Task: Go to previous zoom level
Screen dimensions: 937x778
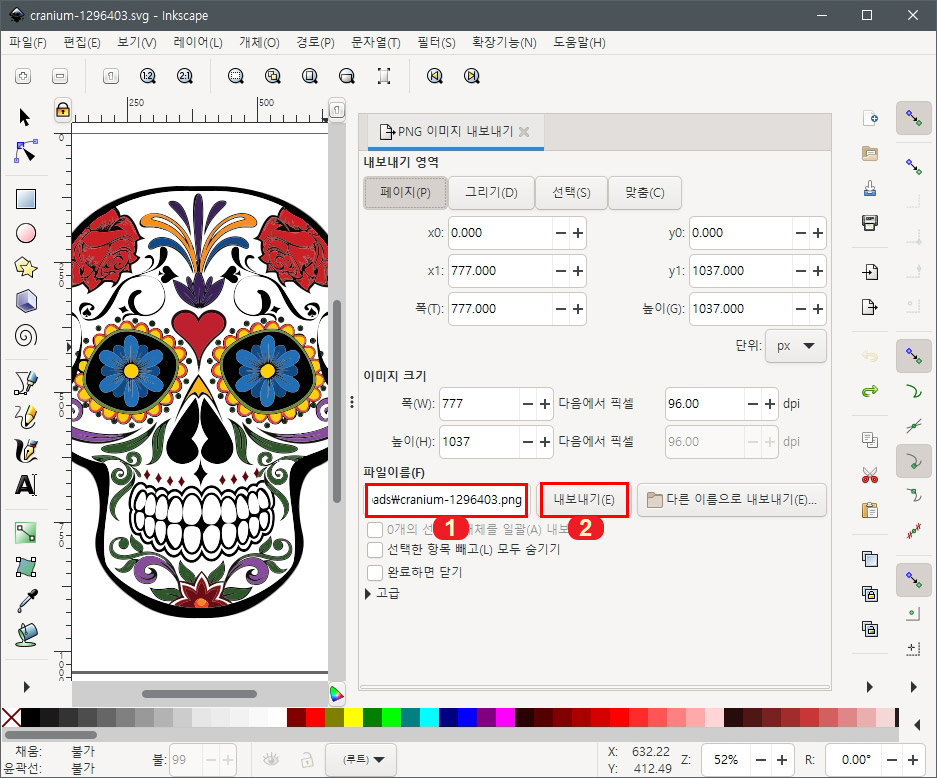Action: click(x=434, y=76)
